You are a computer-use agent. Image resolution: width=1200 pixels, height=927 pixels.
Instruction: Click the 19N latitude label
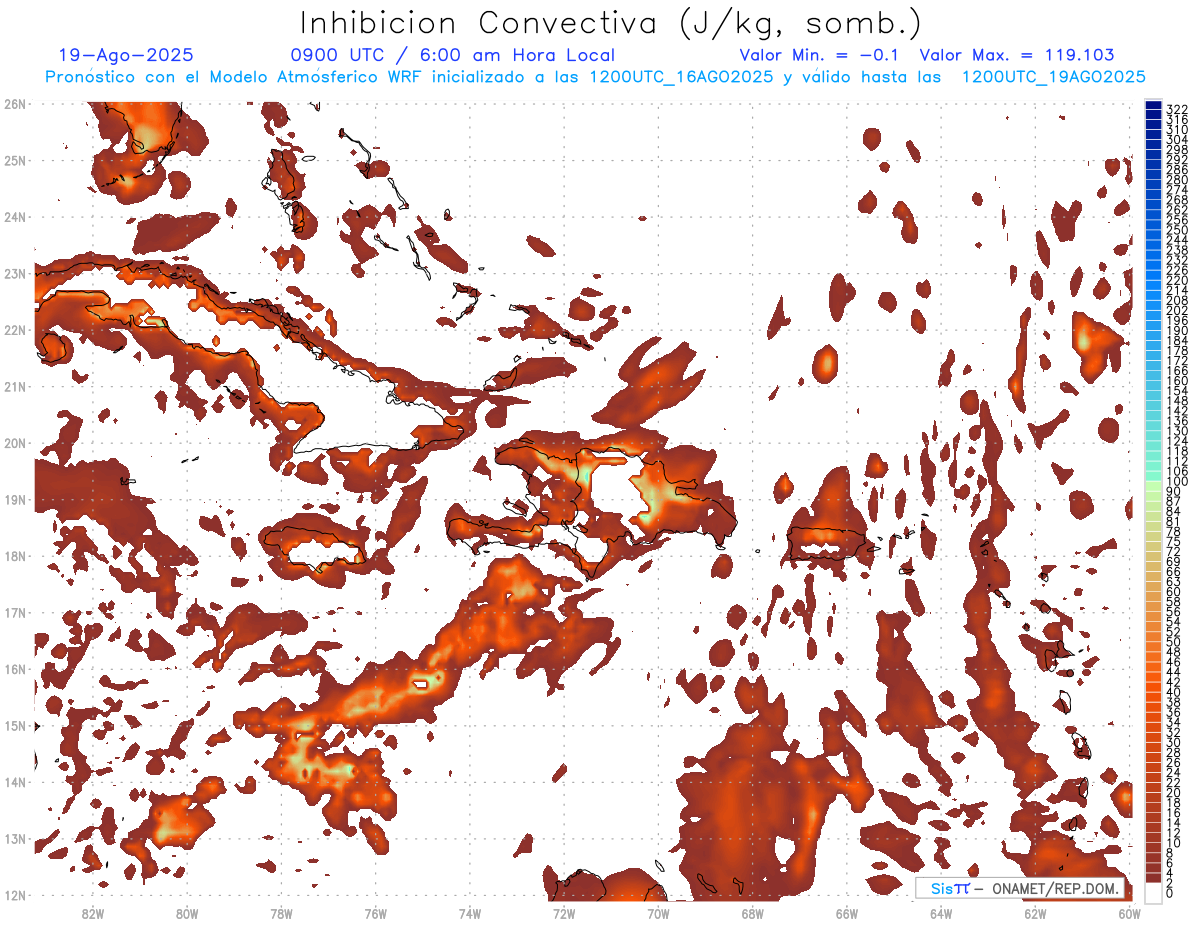(15, 499)
